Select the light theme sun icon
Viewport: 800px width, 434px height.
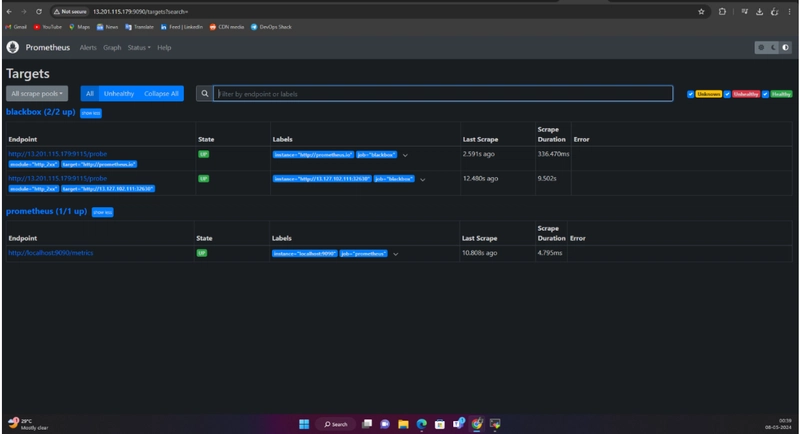coord(761,47)
